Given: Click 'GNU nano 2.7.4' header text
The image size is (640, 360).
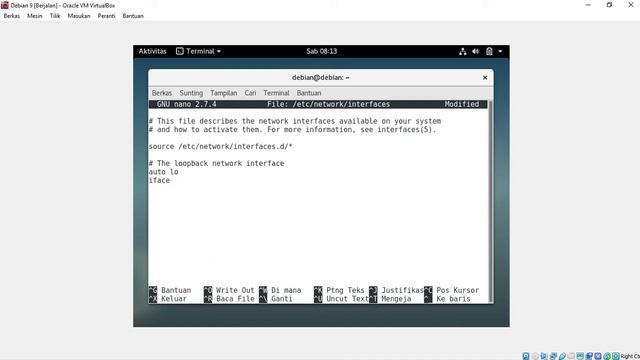Looking at the screenshot, I should (x=187, y=104).
